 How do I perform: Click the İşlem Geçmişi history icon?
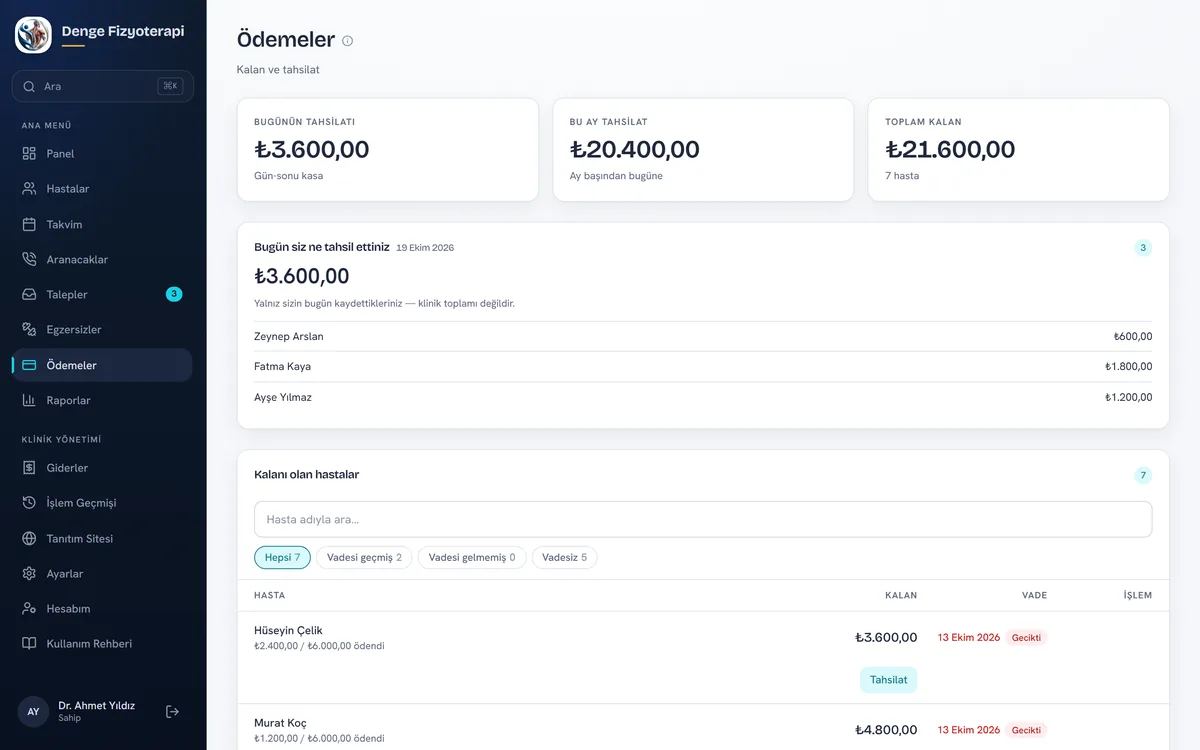pos(29,503)
